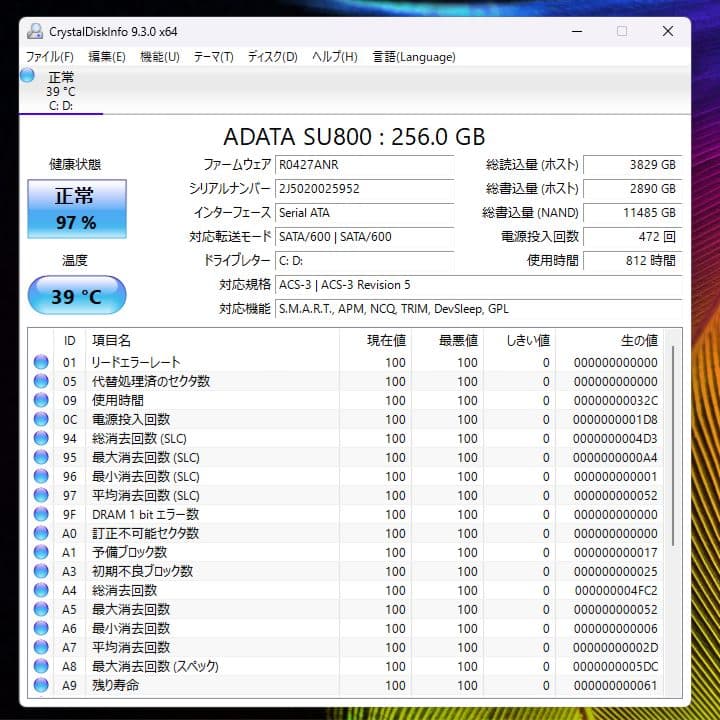Click total NAND writes value 11485 GB
Screen dimensions: 720x720
point(633,213)
